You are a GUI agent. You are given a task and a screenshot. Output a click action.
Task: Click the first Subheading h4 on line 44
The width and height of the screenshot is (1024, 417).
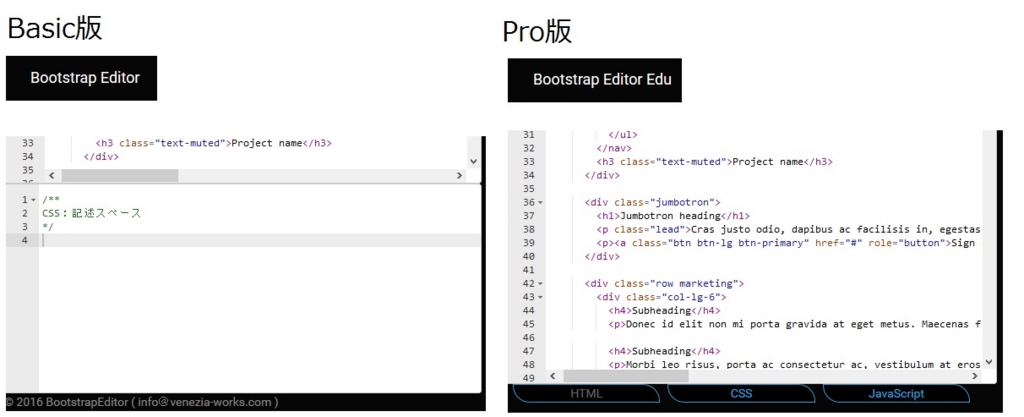[x=664, y=311]
